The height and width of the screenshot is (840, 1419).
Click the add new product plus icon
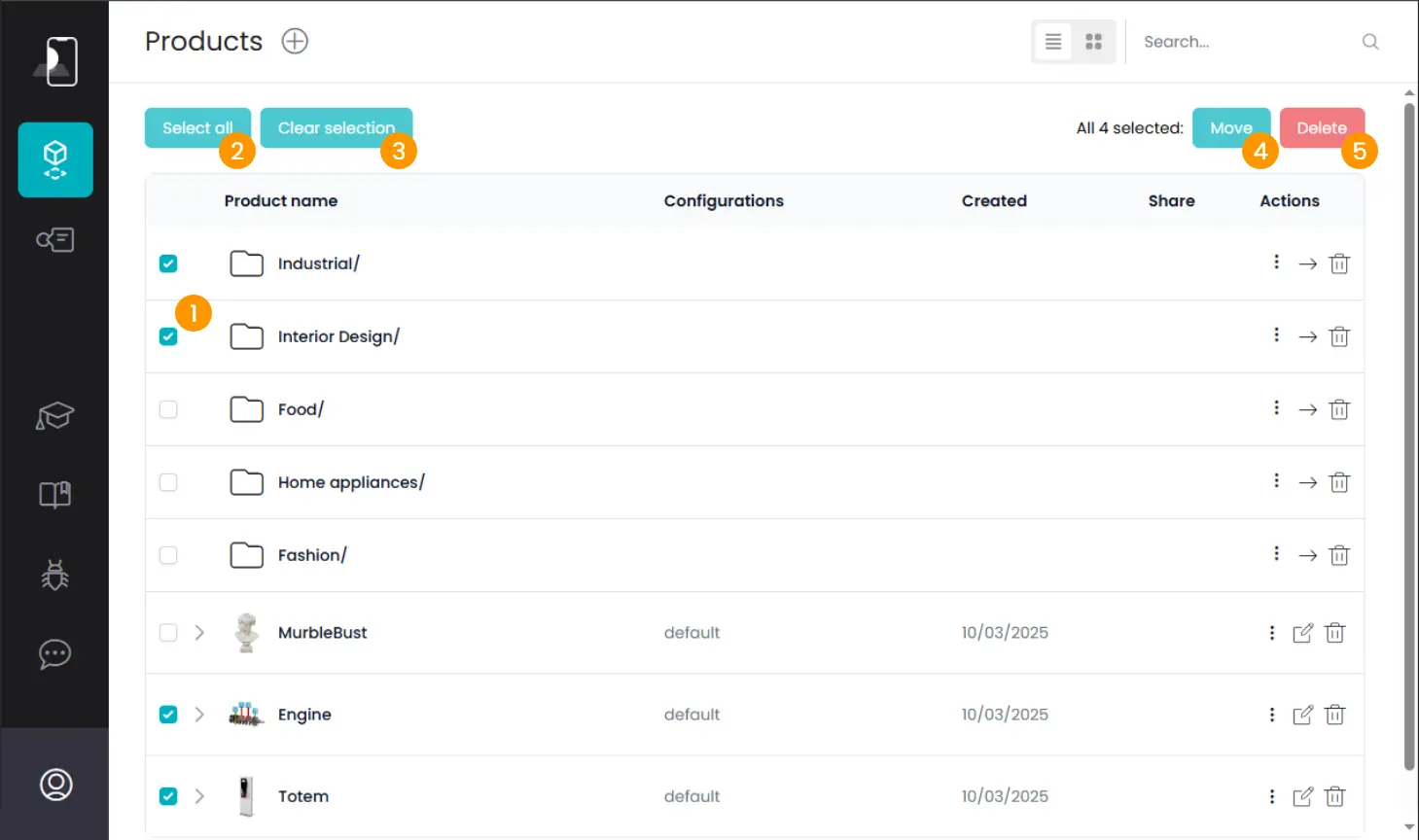295,41
